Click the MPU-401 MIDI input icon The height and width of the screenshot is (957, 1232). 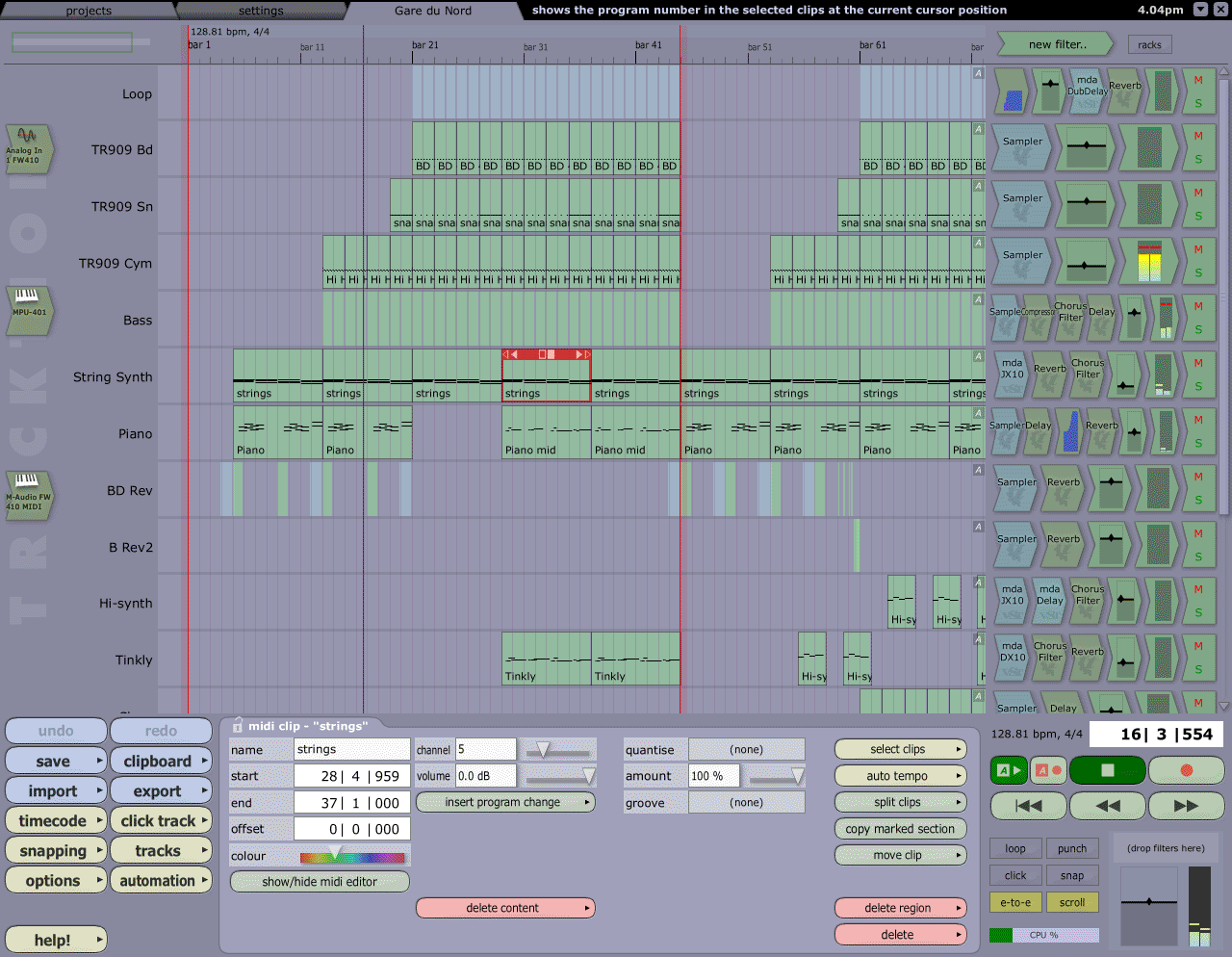[x=29, y=310]
